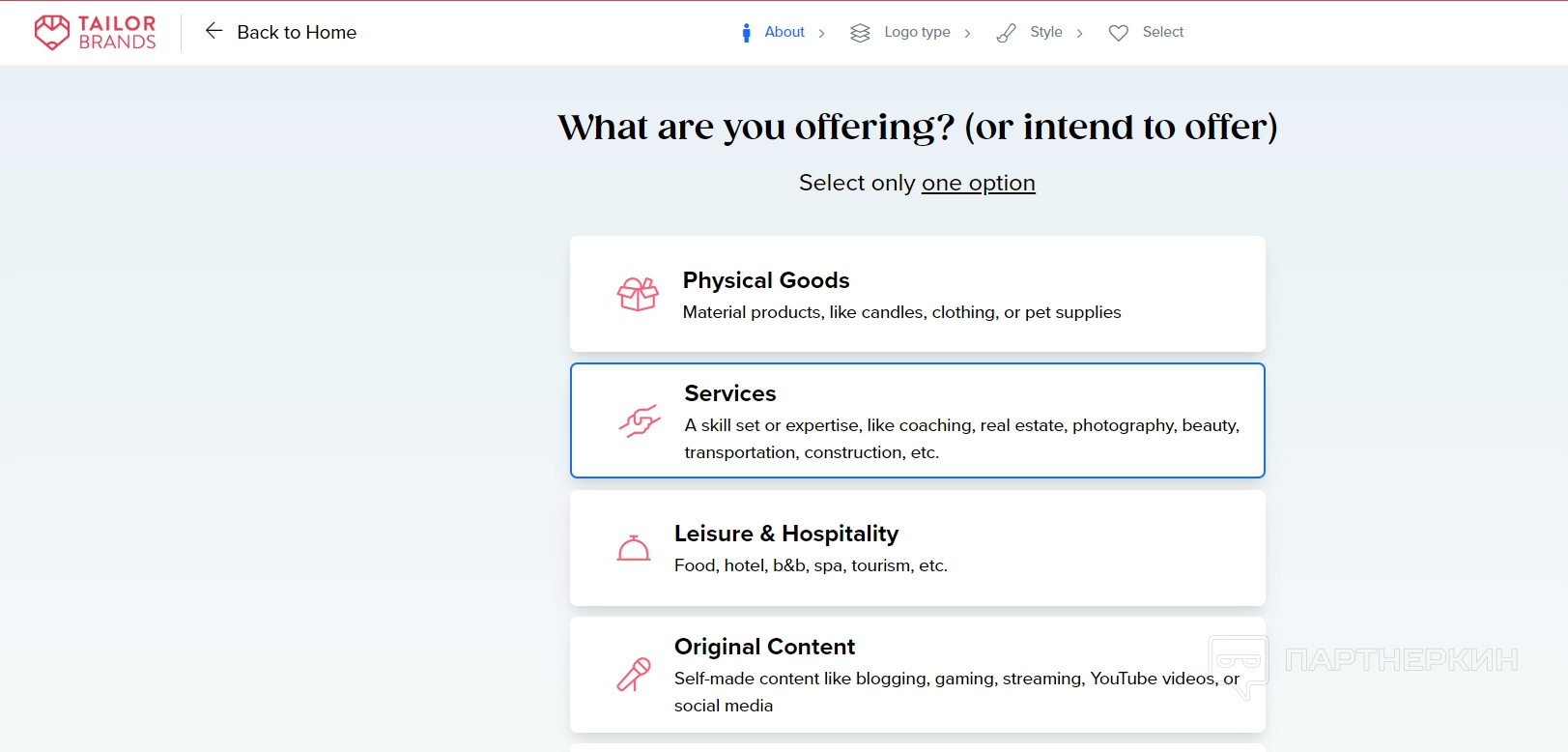Choose the Services option card

pyautogui.click(x=917, y=420)
